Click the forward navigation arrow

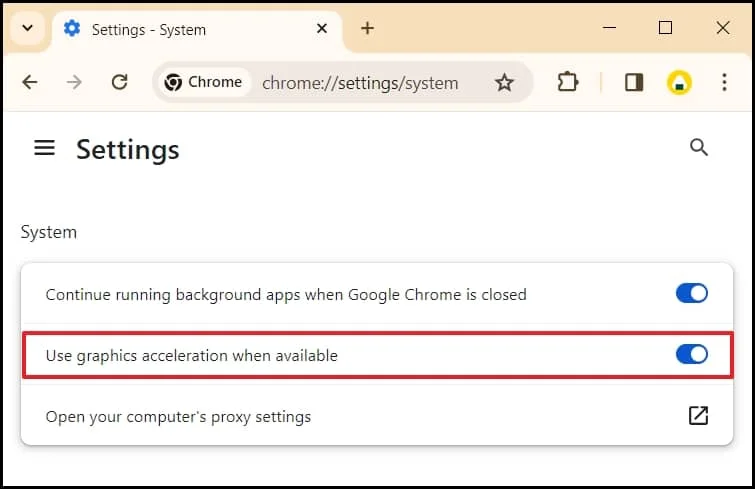[74, 83]
